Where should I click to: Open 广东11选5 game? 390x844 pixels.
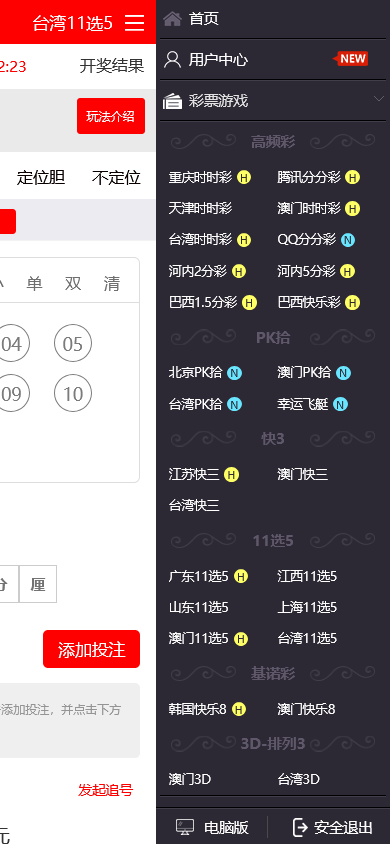point(198,576)
